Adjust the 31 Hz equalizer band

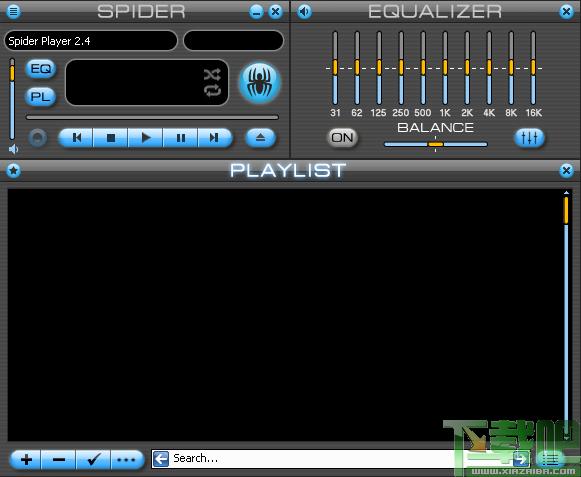(335, 68)
